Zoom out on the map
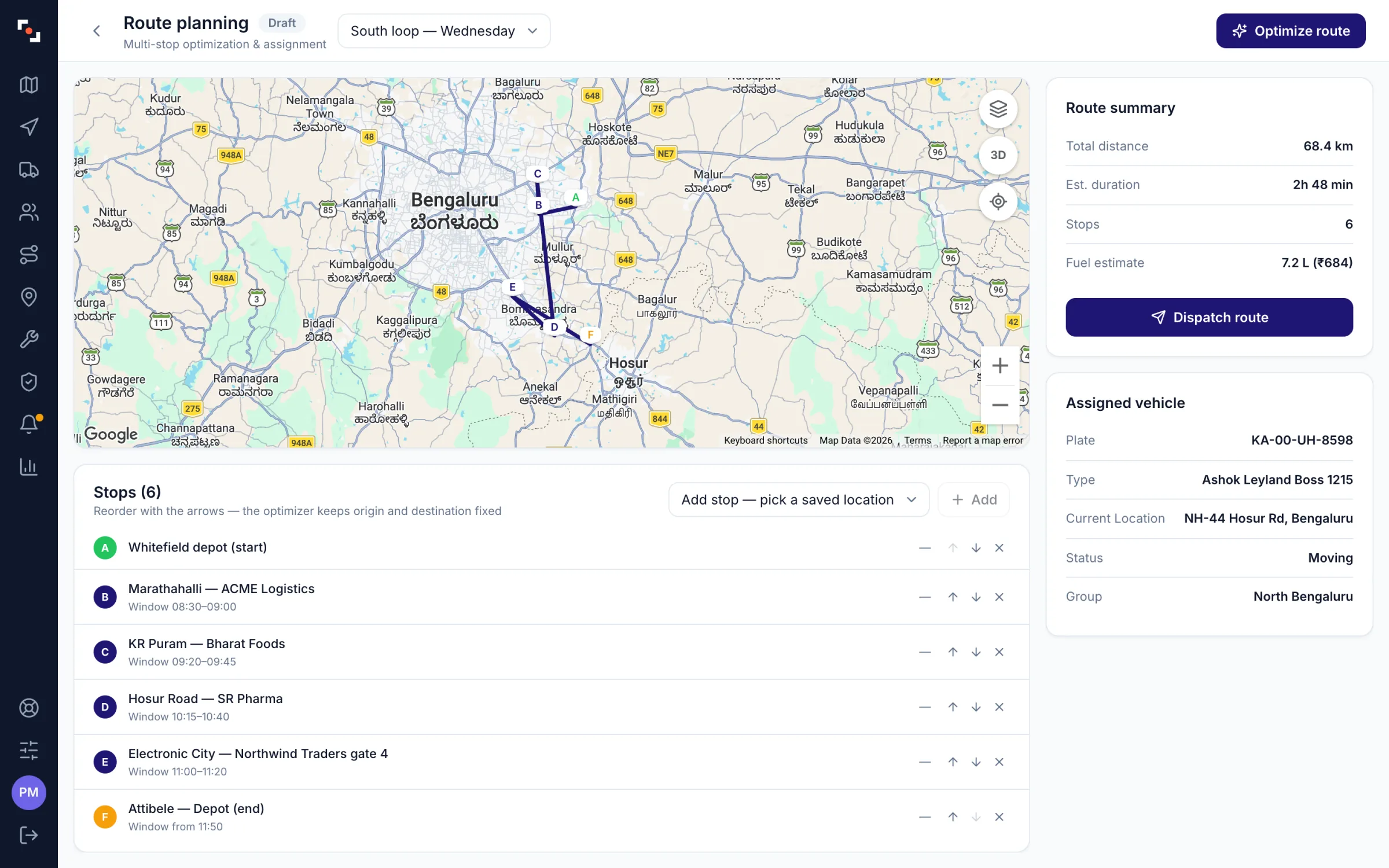This screenshot has height=868, width=1389. (x=1000, y=405)
